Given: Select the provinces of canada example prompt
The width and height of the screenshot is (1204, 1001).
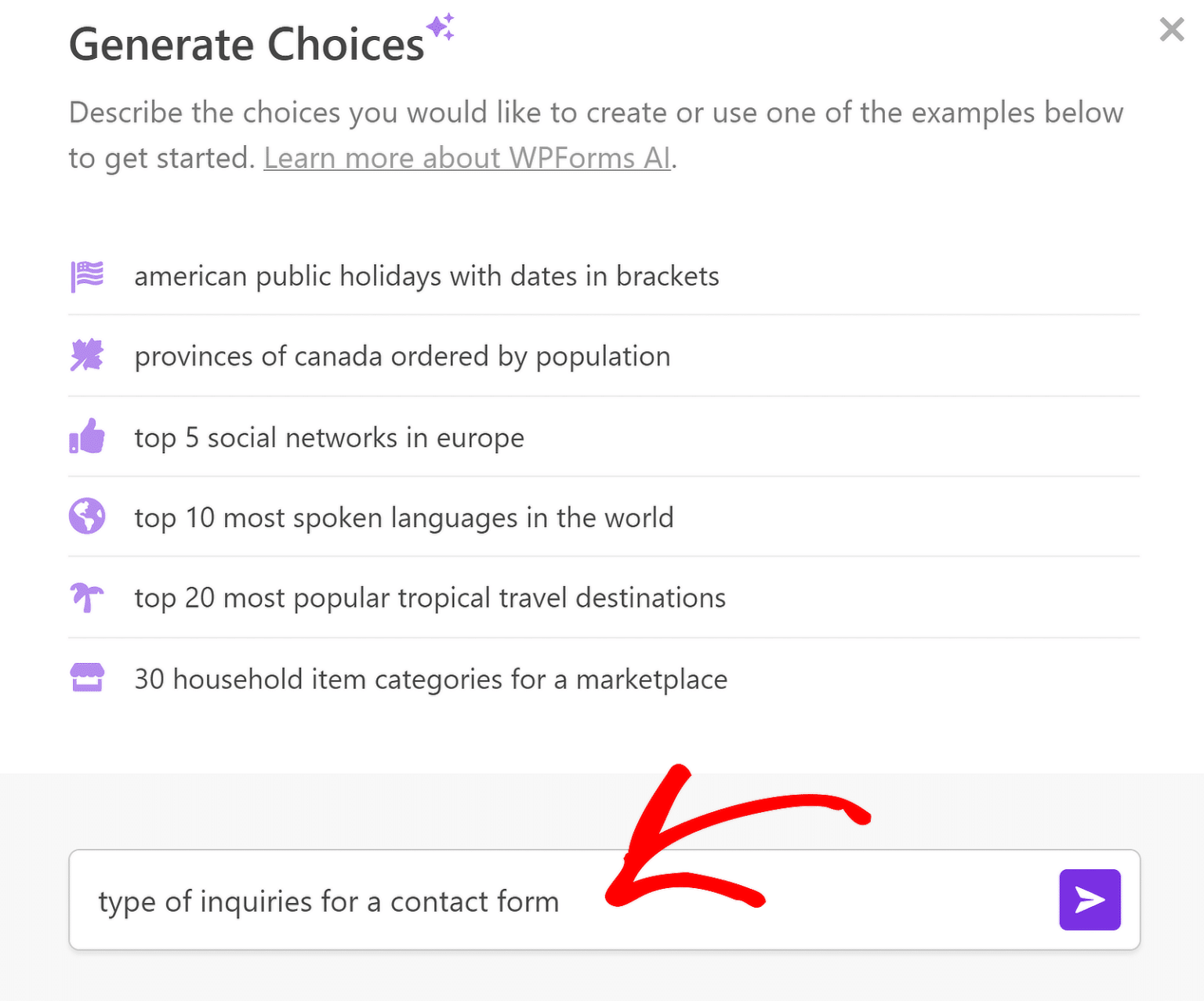Looking at the screenshot, I should 401,357.
